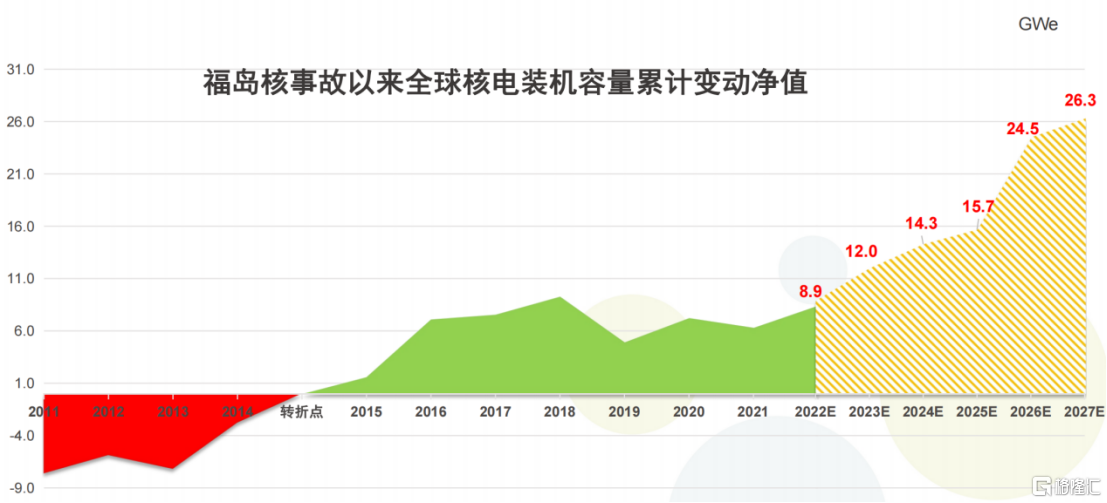The image size is (1107, 503).
Task: Click the GWe unit label
Action: click(x=1038, y=24)
